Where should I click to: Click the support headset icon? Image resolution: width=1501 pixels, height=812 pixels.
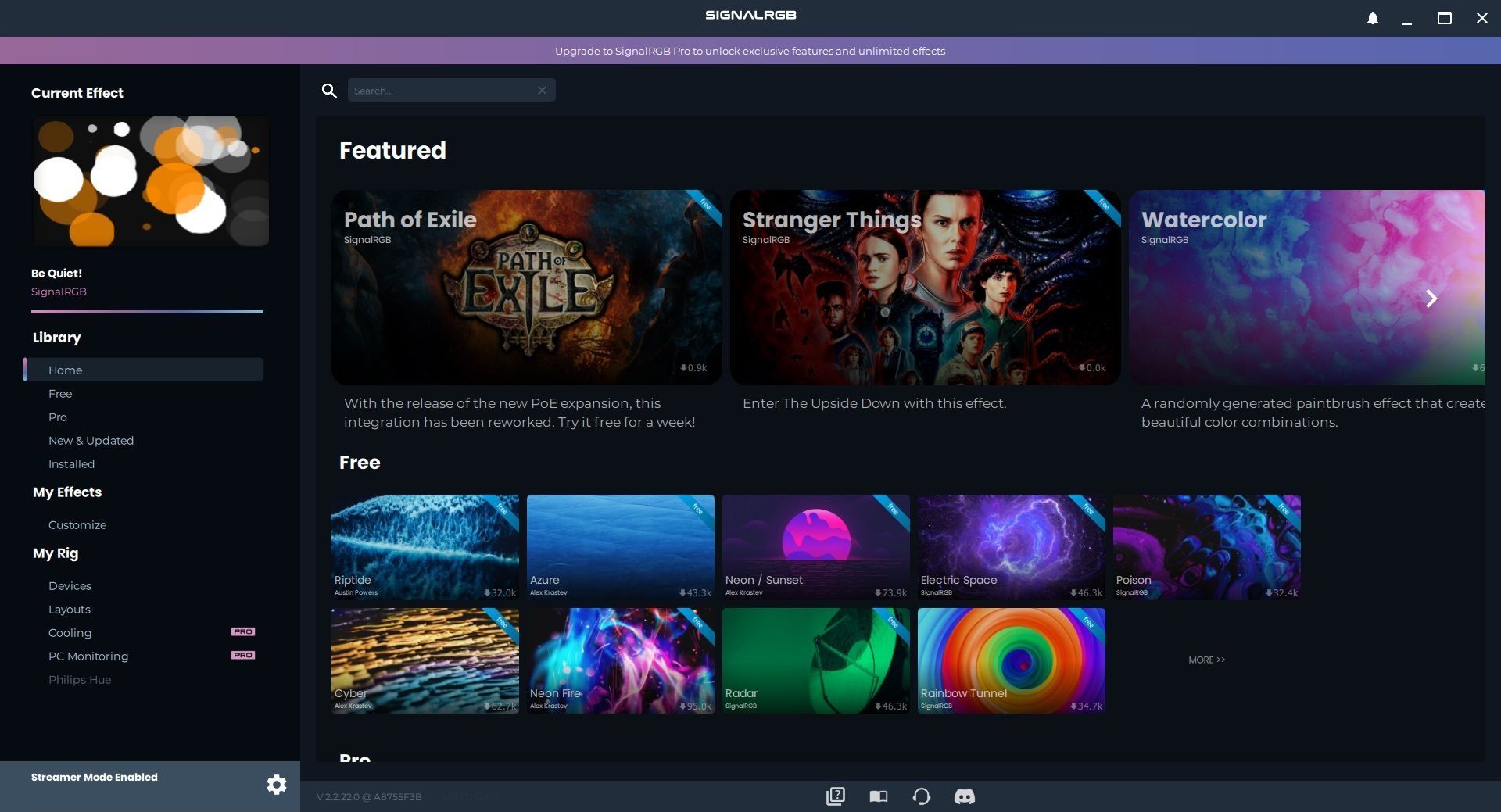[x=922, y=796]
